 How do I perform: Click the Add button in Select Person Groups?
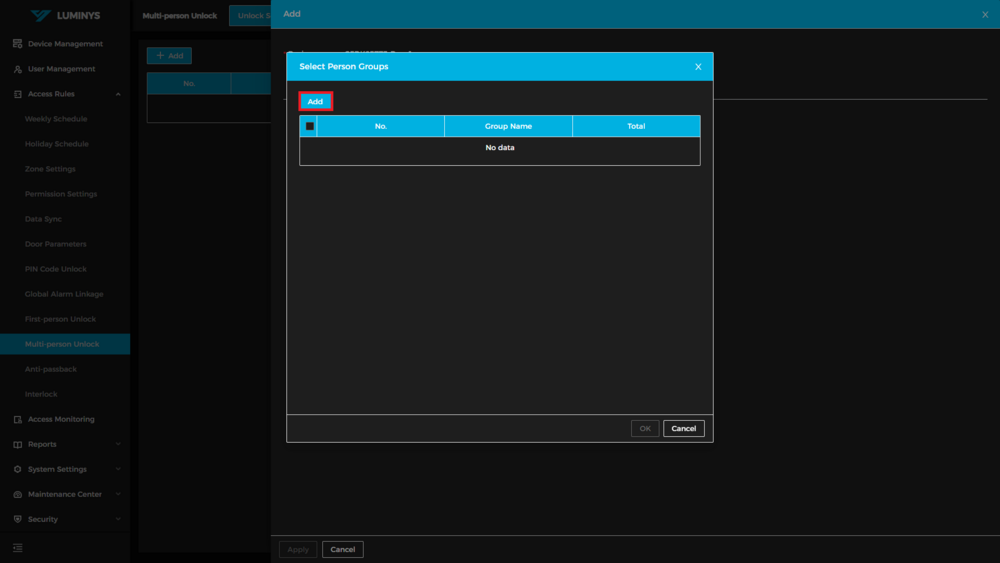[315, 101]
